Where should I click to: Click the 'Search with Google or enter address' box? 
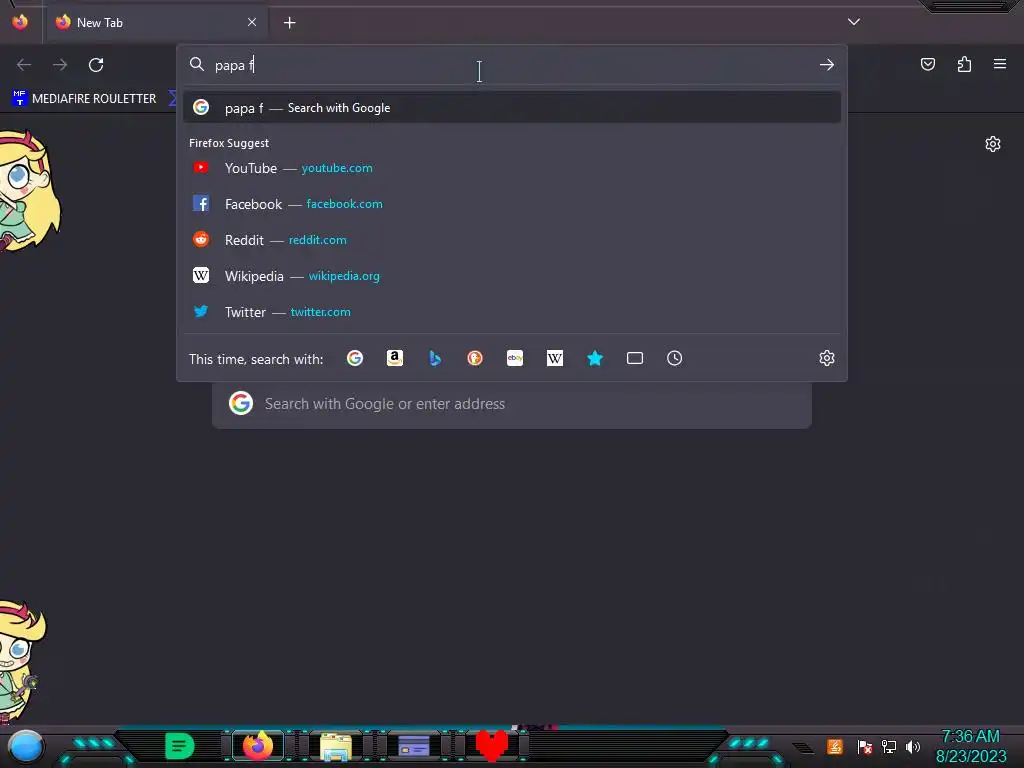click(x=512, y=404)
